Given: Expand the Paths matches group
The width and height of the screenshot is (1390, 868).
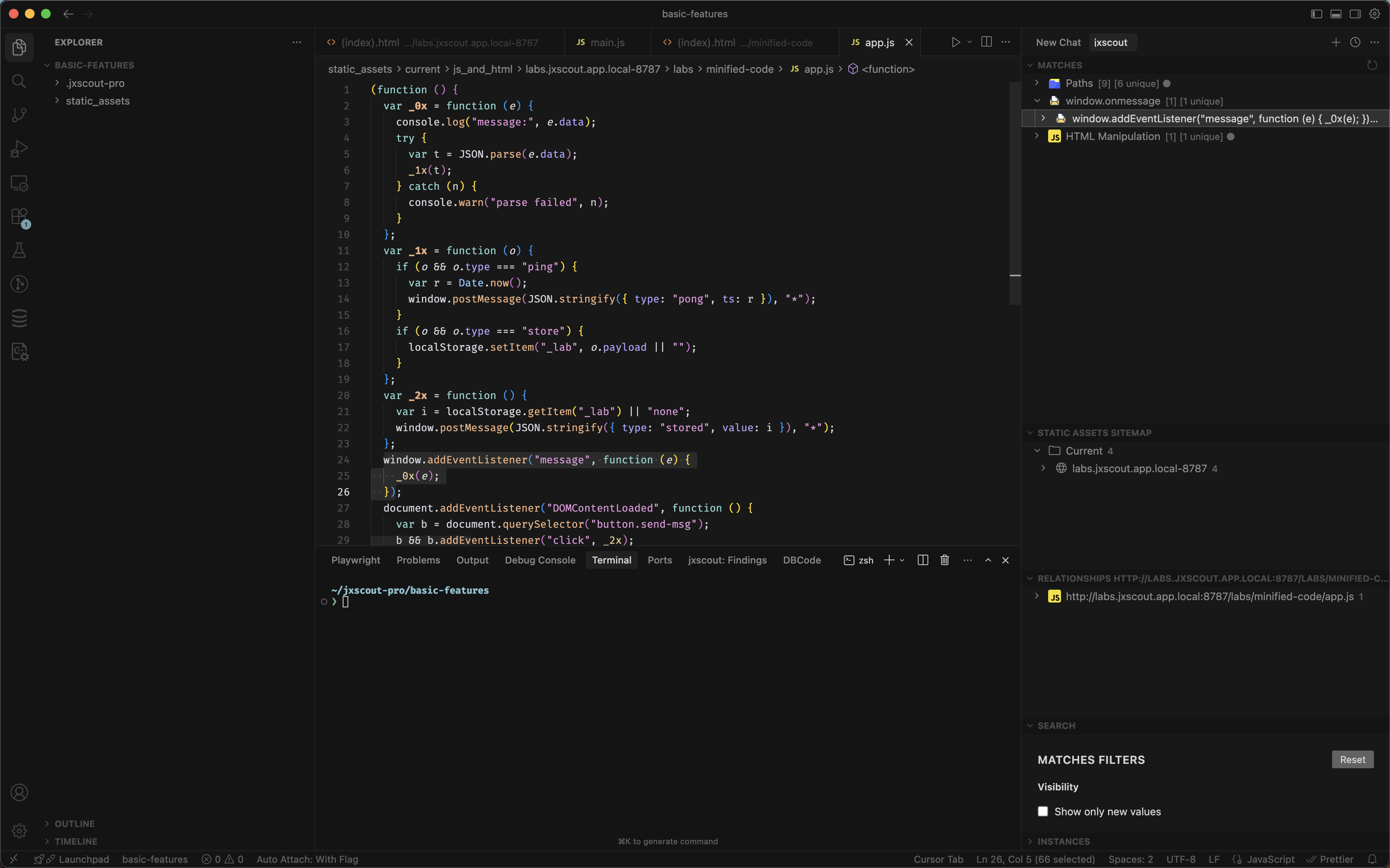Looking at the screenshot, I should 1037,83.
